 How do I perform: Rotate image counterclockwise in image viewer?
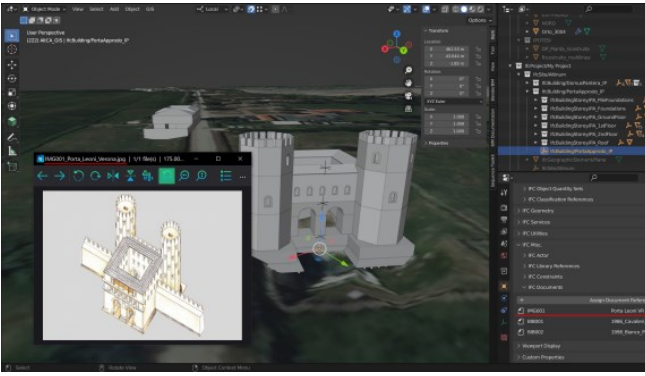78,176
